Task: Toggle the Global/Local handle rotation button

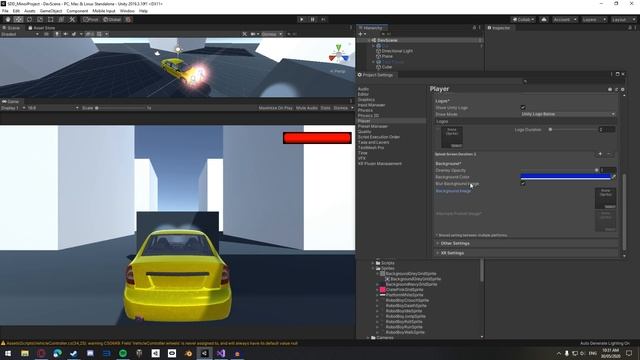Action: point(112,20)
